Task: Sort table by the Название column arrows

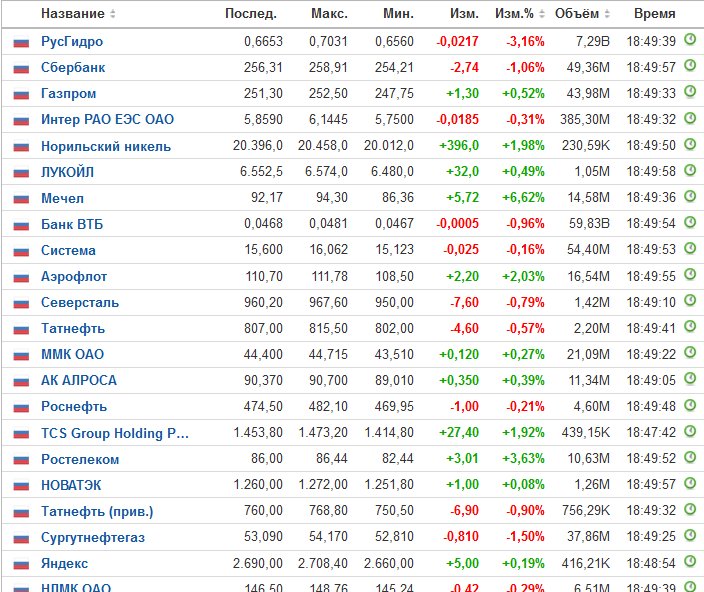Action: 113,14
